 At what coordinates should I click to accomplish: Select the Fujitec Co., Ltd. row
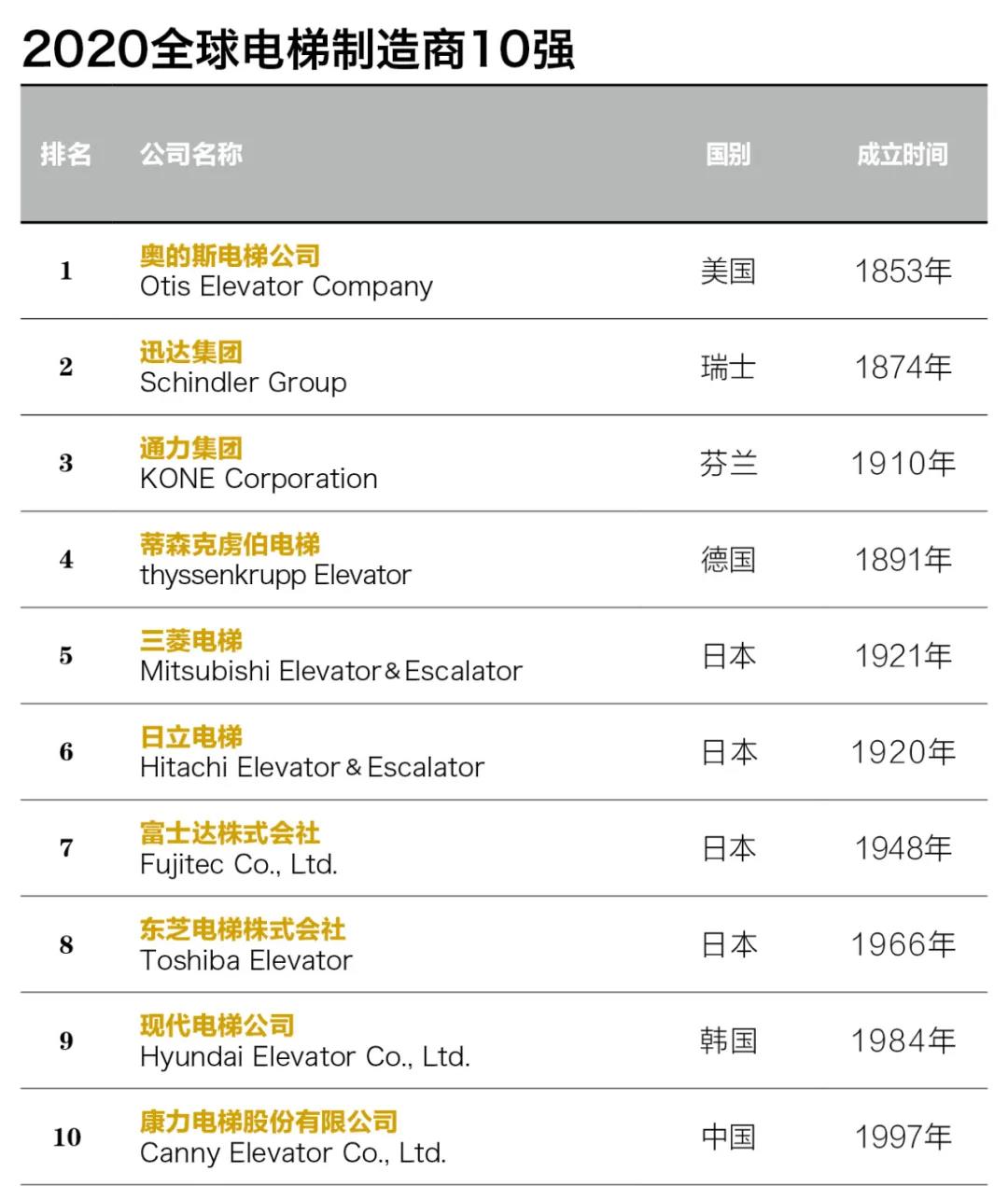click(238, 864)
